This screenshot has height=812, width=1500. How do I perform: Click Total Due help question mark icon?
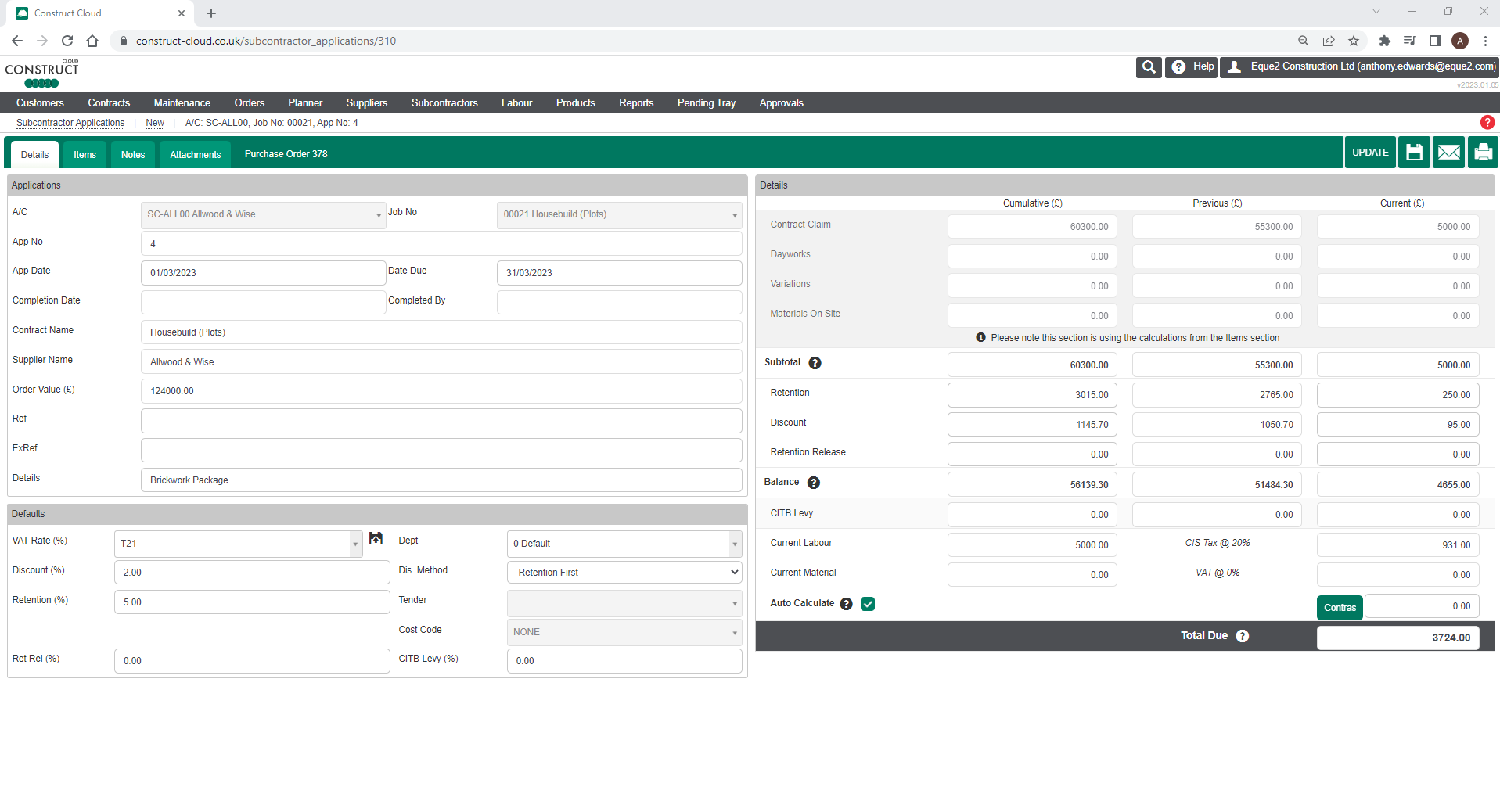1243,636
